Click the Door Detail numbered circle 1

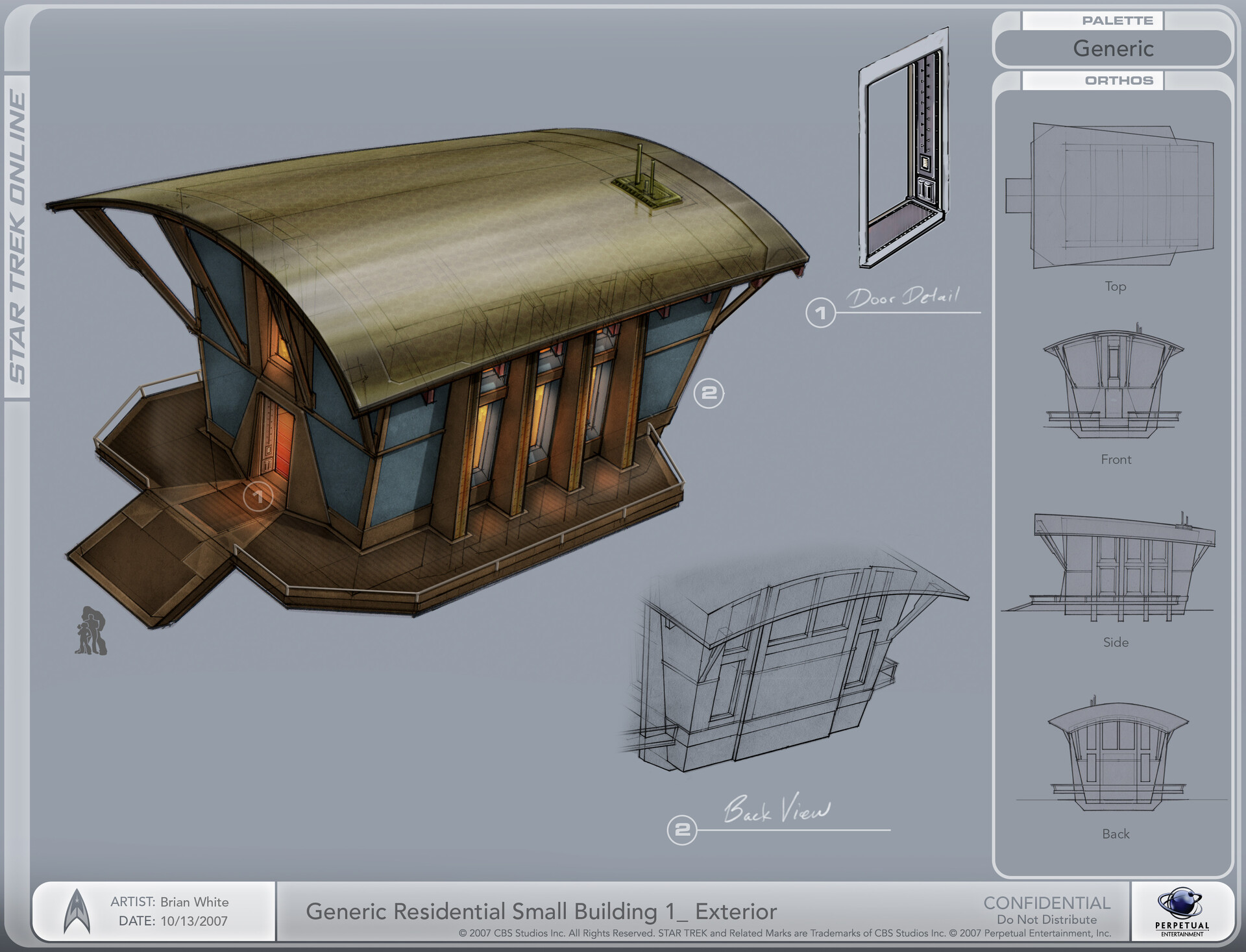[x=820, y=313]
